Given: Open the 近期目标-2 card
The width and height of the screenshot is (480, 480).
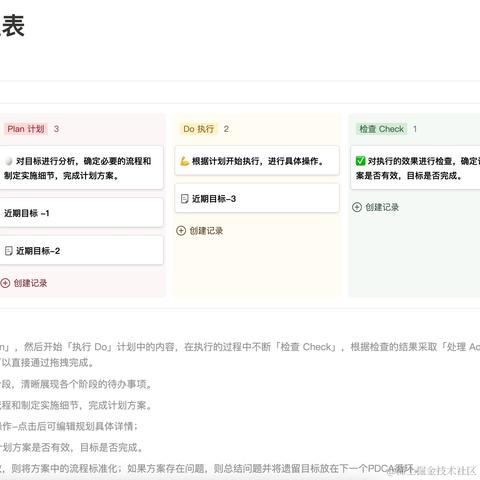Looking at the screenshot, I should click(x=81, y=250).
